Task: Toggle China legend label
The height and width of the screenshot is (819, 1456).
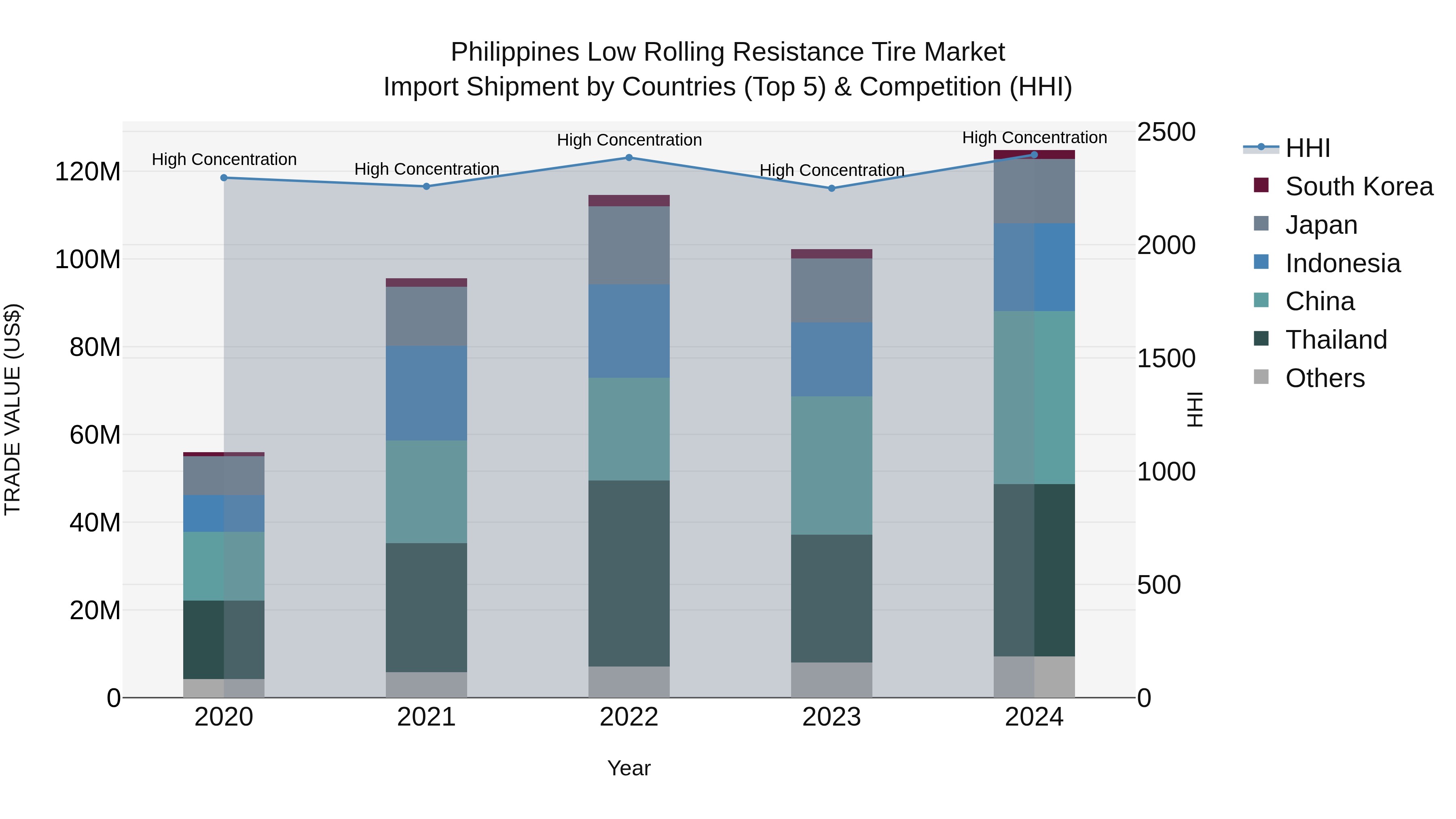Action: [1320, 301]
